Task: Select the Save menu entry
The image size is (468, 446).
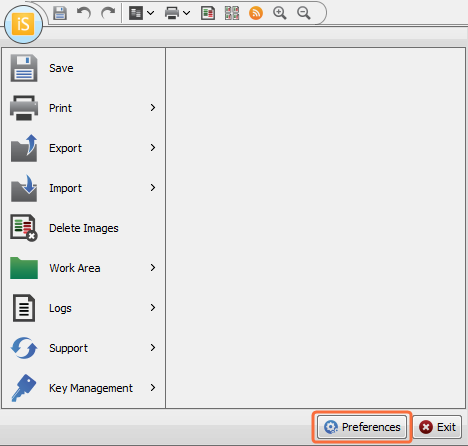Action: pos(83,68)
